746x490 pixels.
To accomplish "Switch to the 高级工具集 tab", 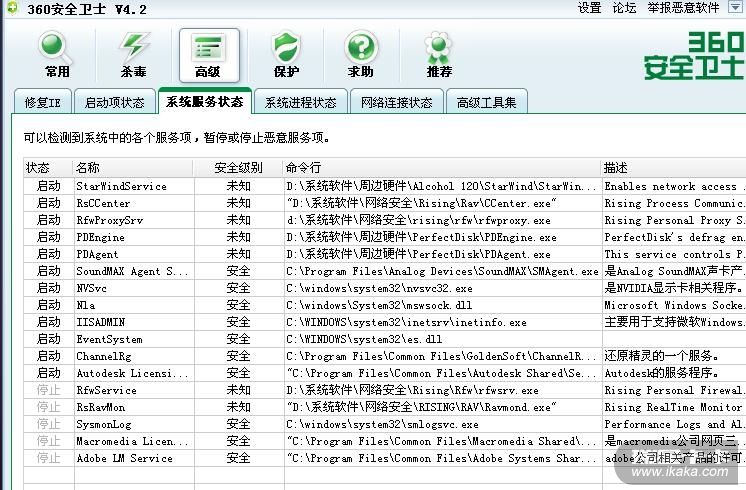I will [487, 102].
